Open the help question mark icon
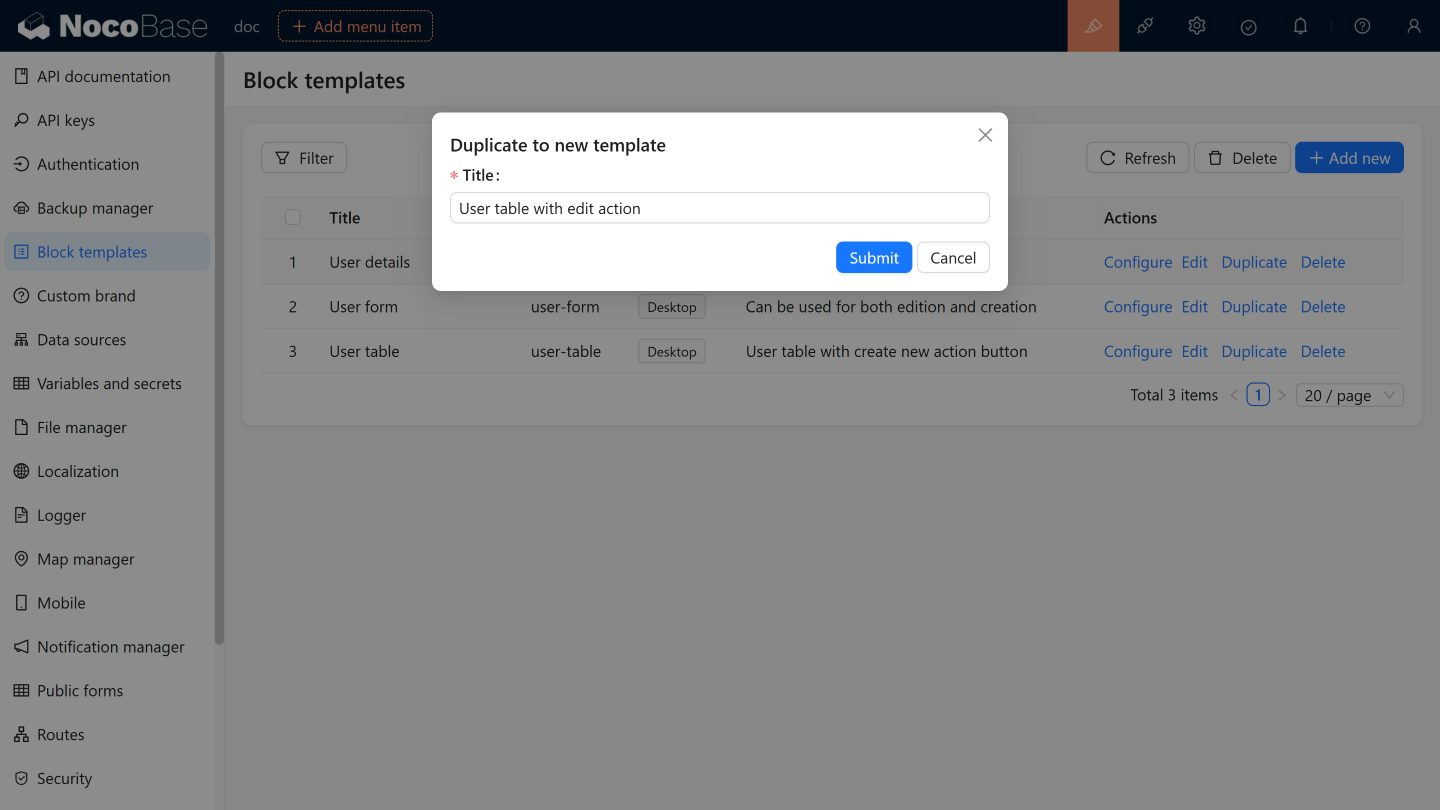This screenshot has width=1440, height=810. (x=1362, y=26)
